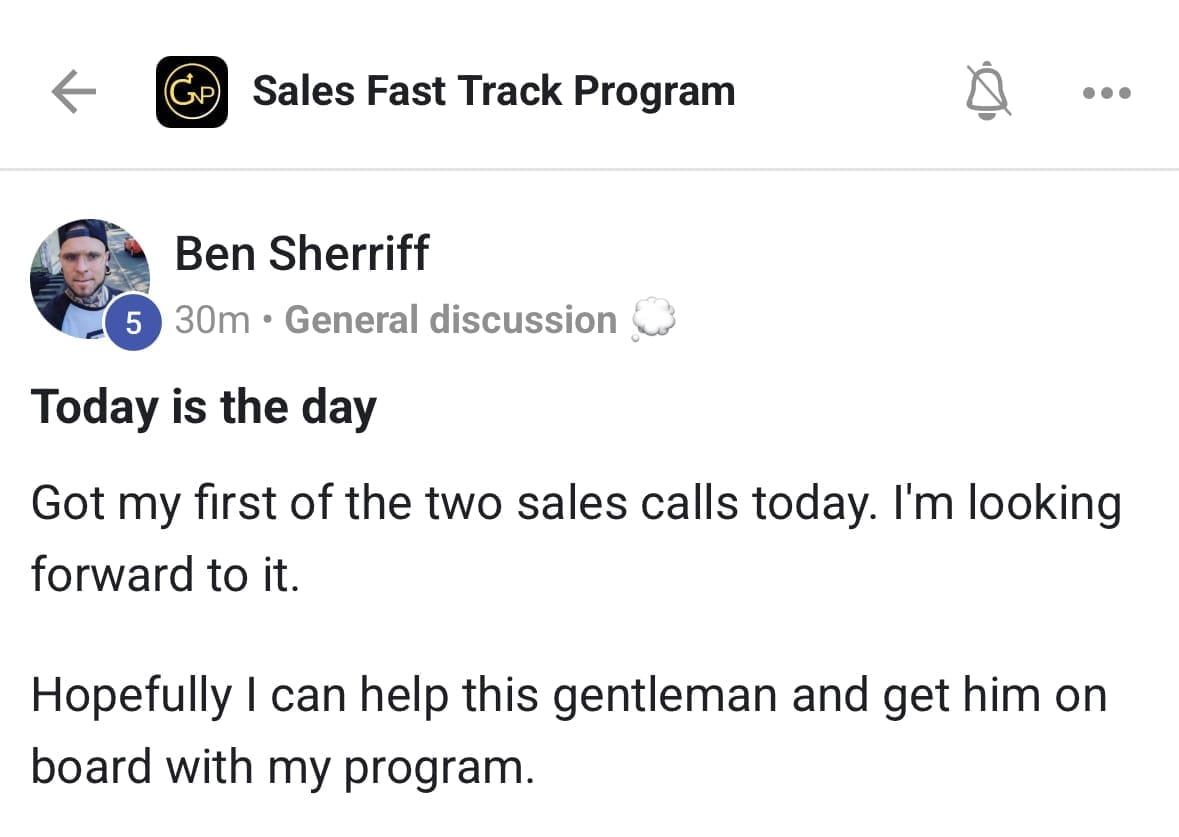Viewport: 1179px width, 837px height.
Task: Open the GP group logo
Action: 192,92
